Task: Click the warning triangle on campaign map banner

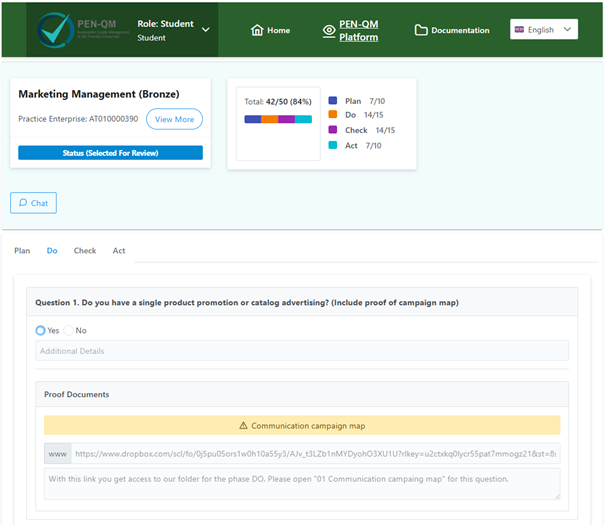Action: tap(243, 425)
